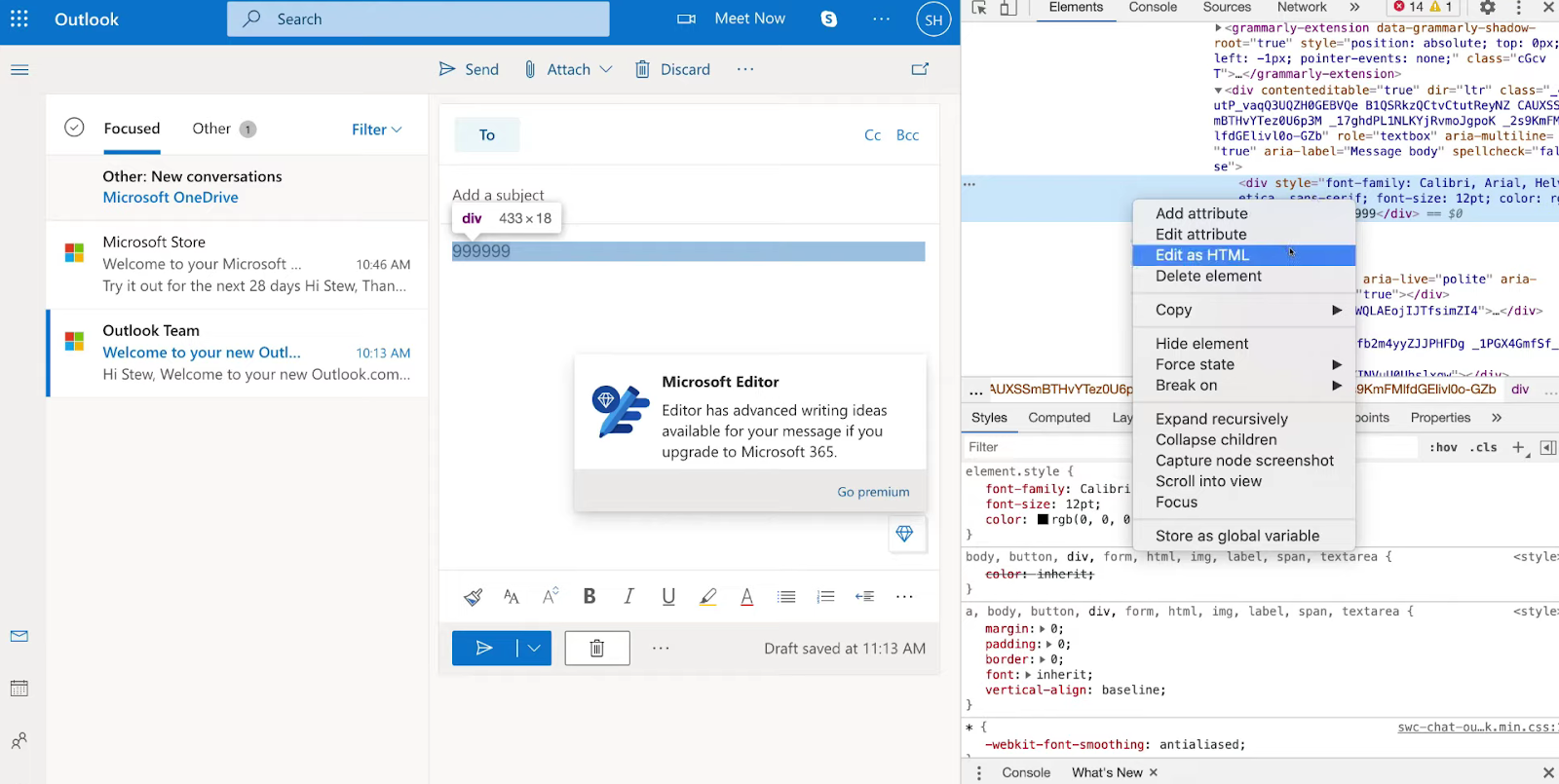
Task: Choose Edit as HTML from context menu
Action: point(1244,255)
